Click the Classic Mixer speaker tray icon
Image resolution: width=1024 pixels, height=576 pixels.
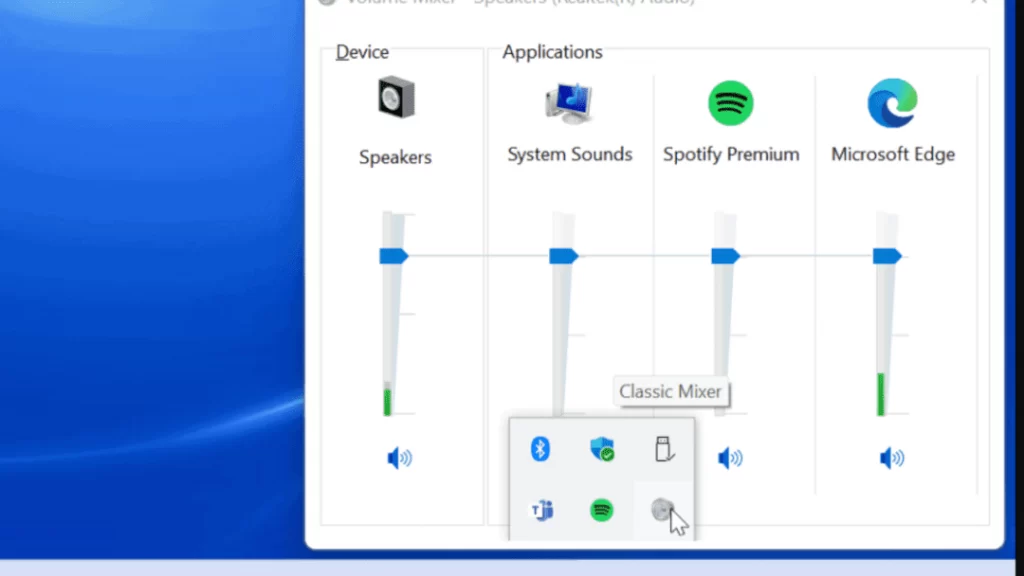[662, 509]
